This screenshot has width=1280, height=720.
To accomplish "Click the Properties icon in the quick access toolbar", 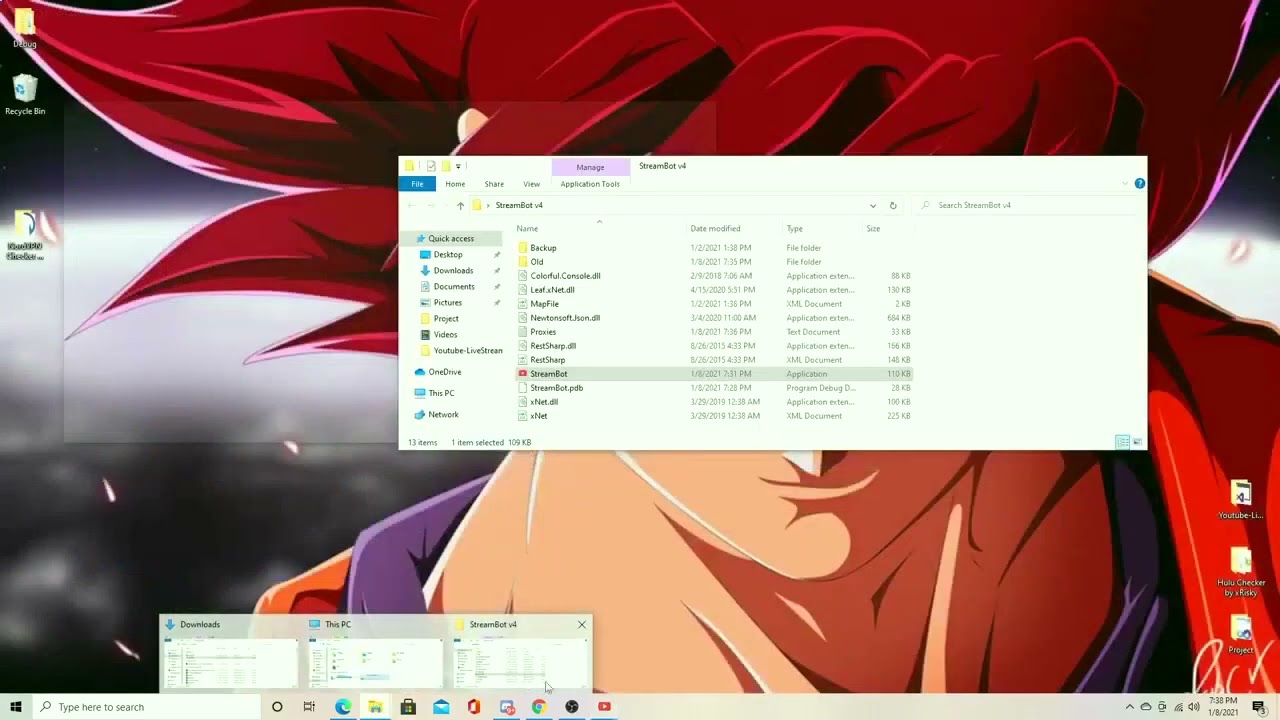I will tap(430, 166).
